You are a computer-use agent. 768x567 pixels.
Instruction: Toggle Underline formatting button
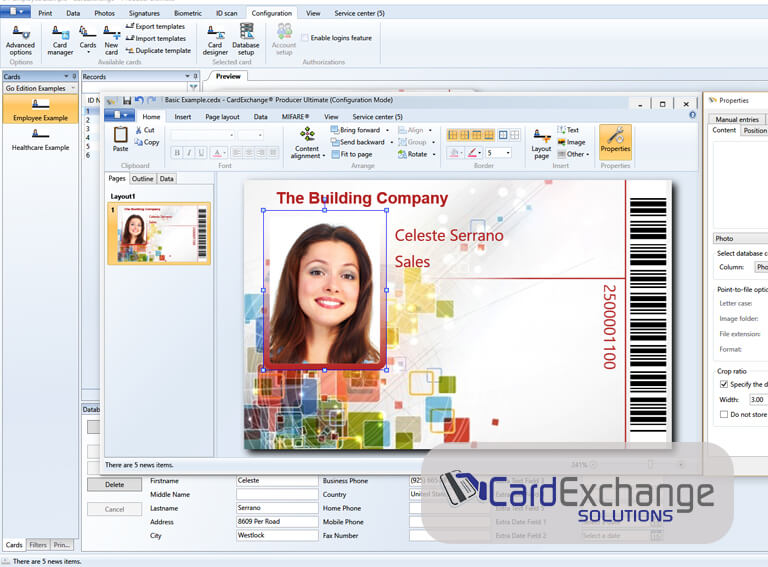201,153
